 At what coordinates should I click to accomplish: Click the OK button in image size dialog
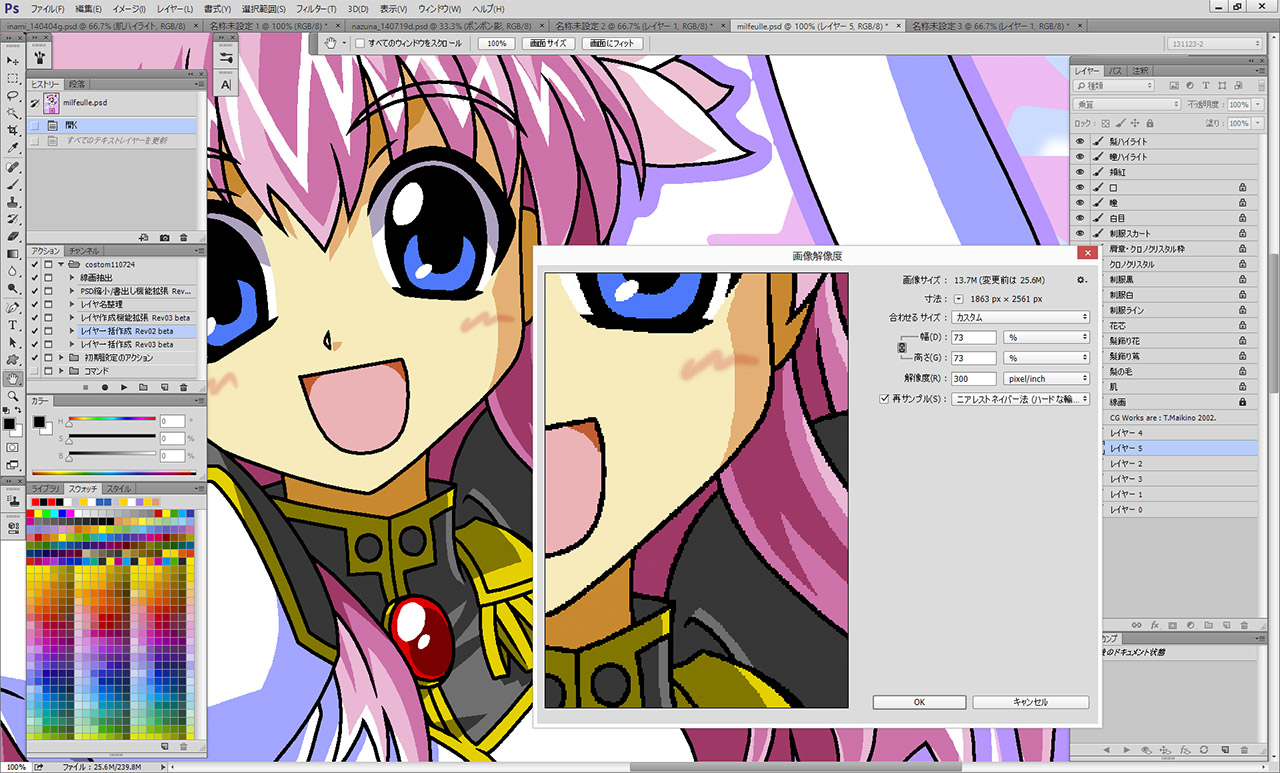[x=919, y=702]
